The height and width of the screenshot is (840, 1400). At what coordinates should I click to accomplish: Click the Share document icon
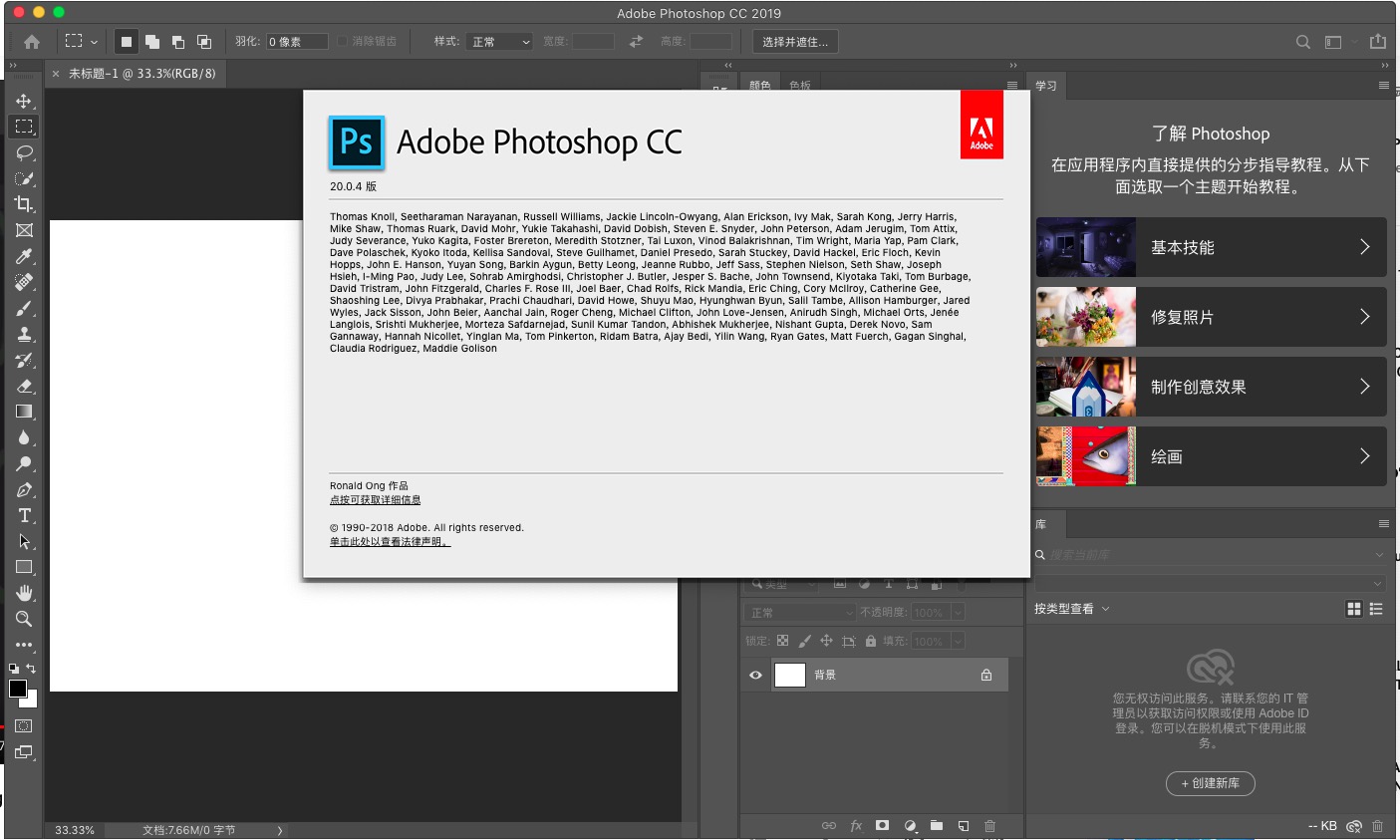(x=1378, y=41)
